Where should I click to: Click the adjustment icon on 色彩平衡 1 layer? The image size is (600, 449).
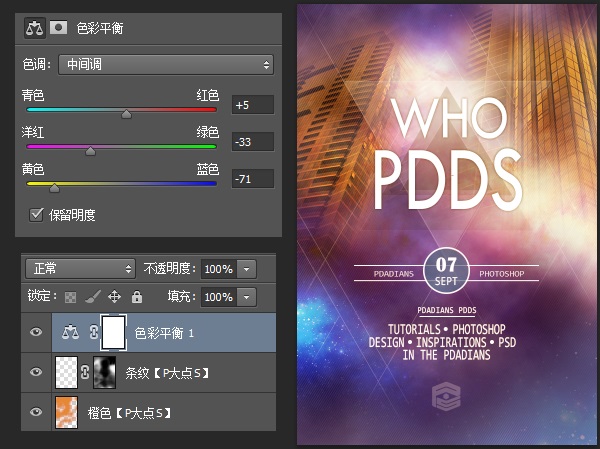[x=70, y=332]
